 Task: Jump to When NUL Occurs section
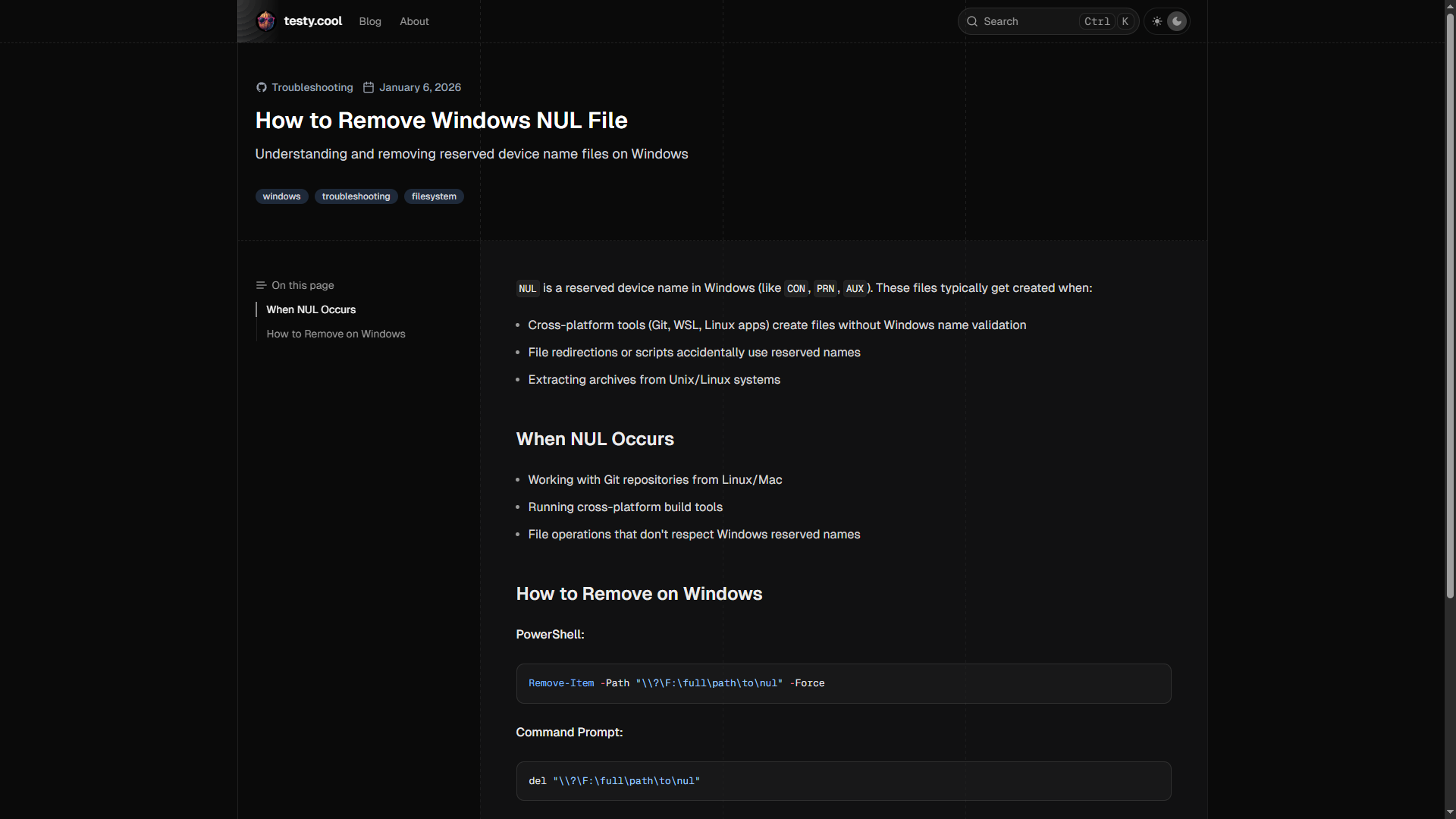tap(311, 309)
